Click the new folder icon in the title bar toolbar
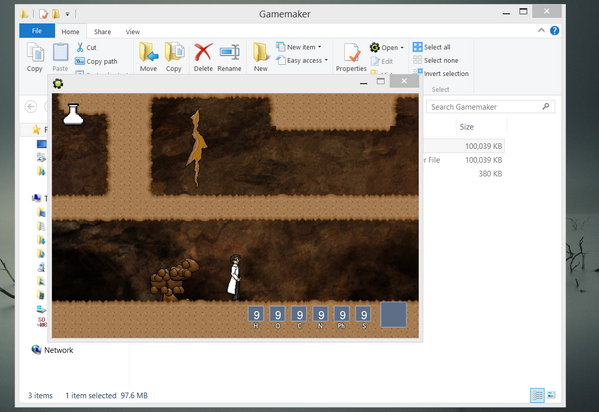 [x=56, y=14]
